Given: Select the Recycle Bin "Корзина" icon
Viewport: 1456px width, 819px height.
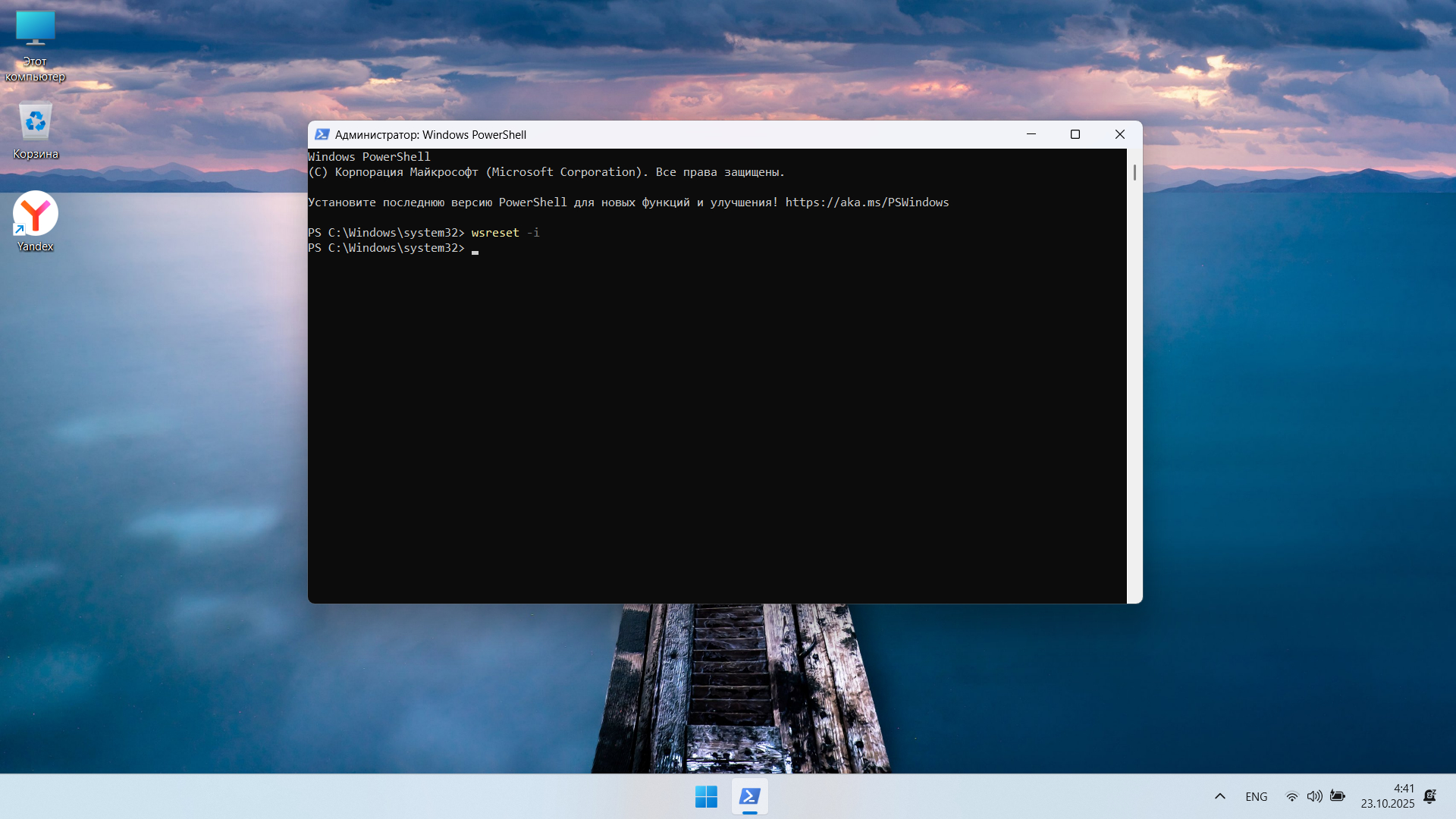Looking at the screenshot, I should pyautogui.click(x=35, y=124).
